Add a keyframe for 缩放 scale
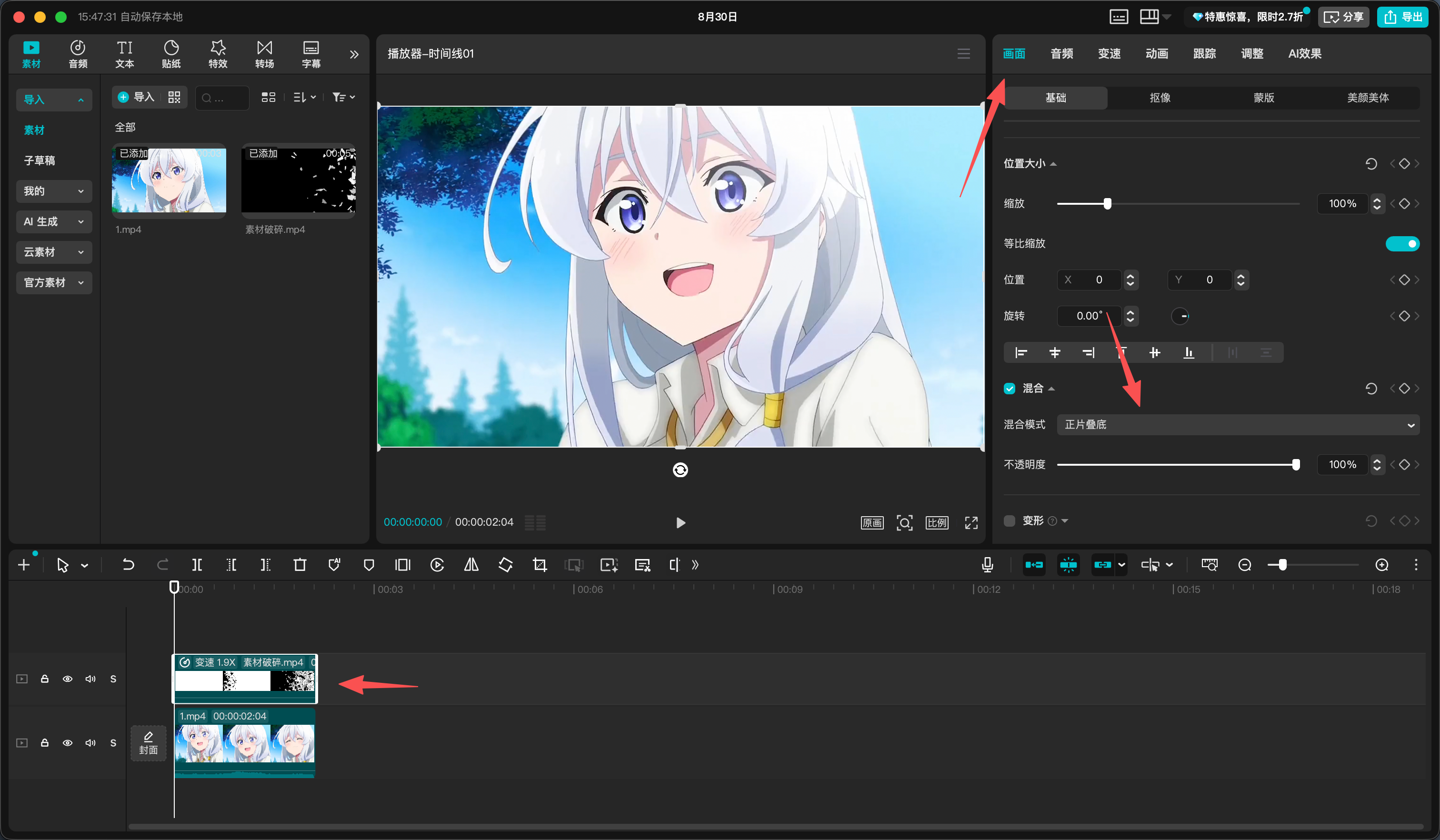 click(1404, 203)
